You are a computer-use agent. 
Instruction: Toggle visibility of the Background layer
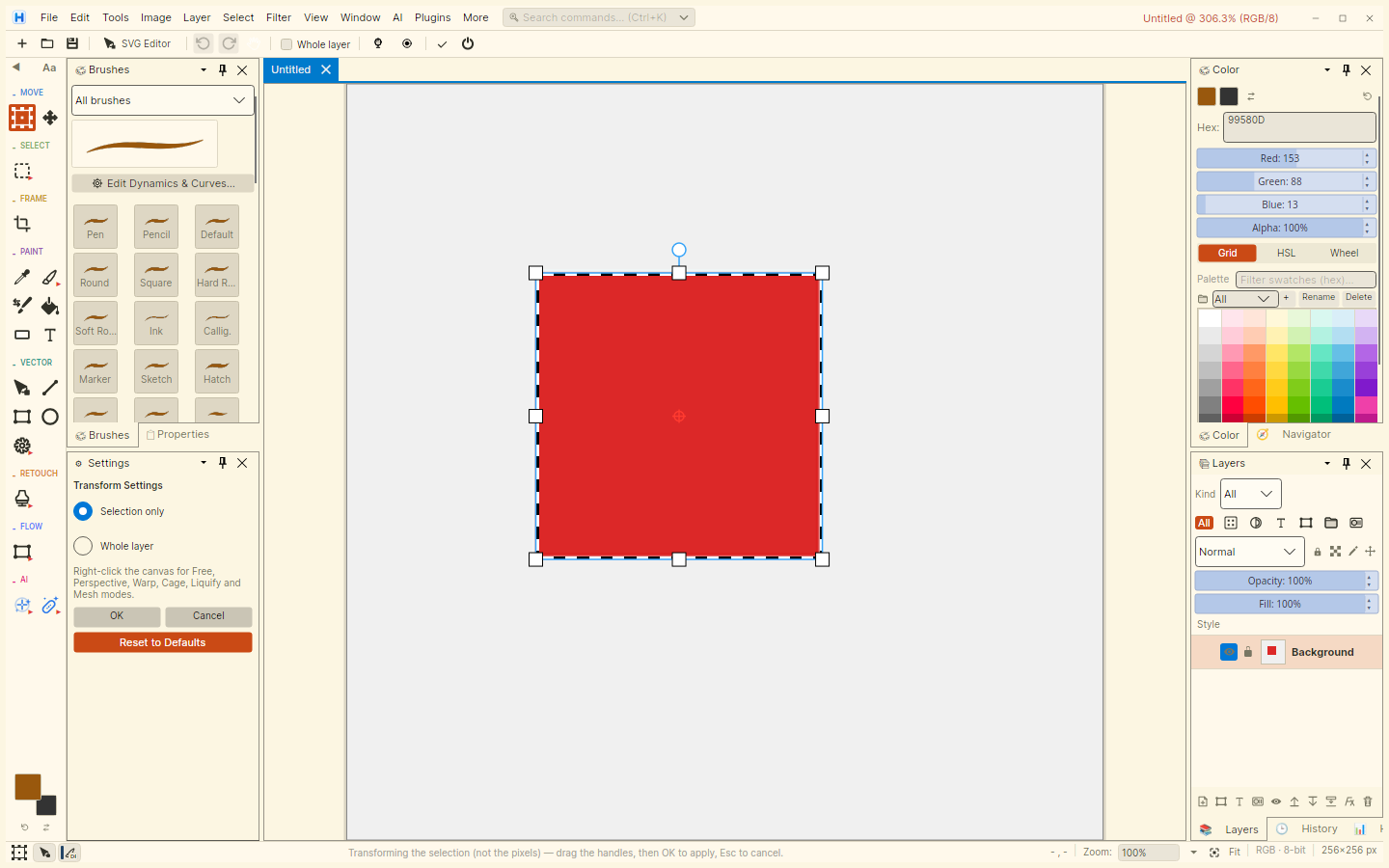pyautogui.click(x=1229, y=652)
